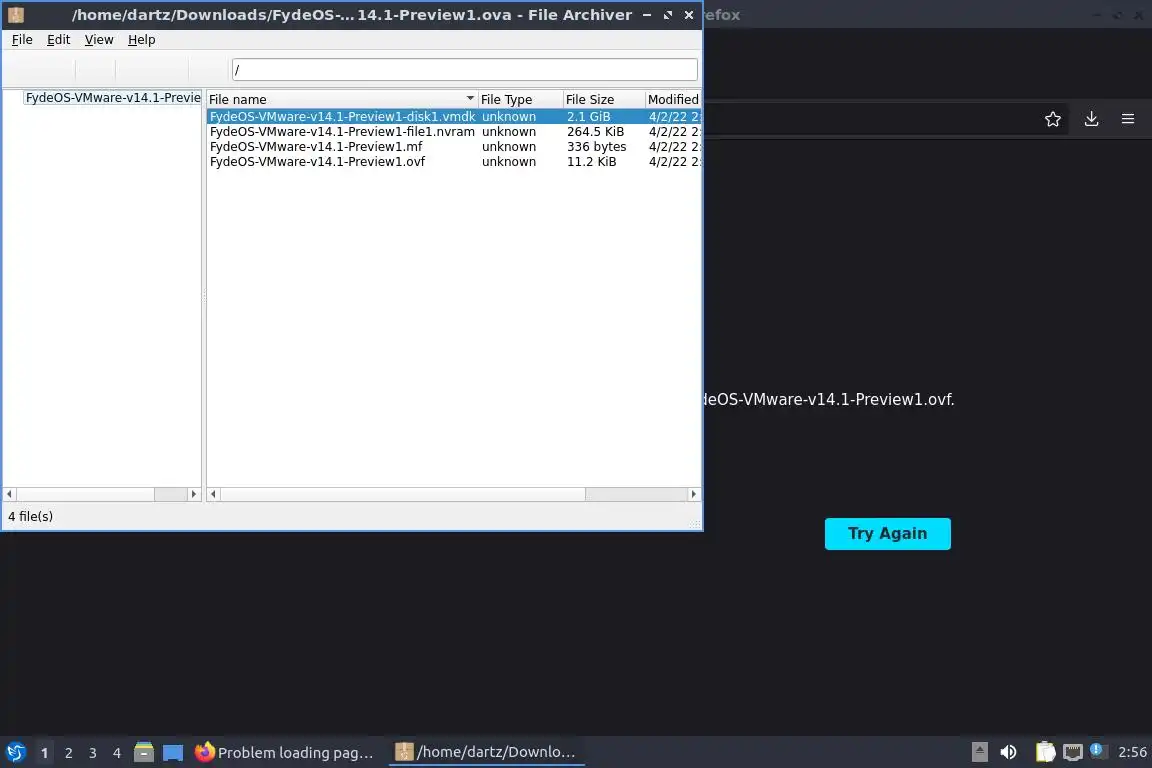
Task: Click file list horizontal scrollbar right arrow
Action: (x=694, y=494)
